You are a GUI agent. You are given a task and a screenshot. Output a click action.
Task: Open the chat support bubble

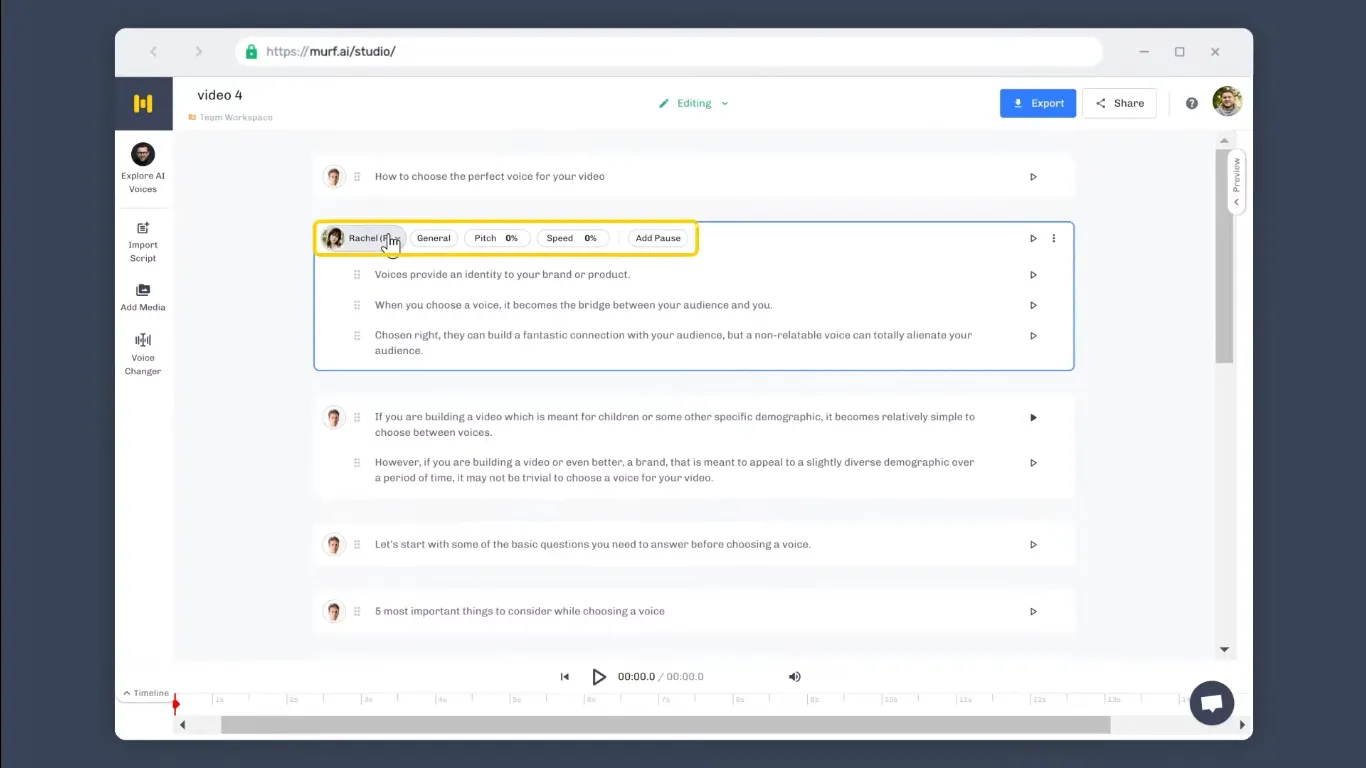[x=1212, y=703]
